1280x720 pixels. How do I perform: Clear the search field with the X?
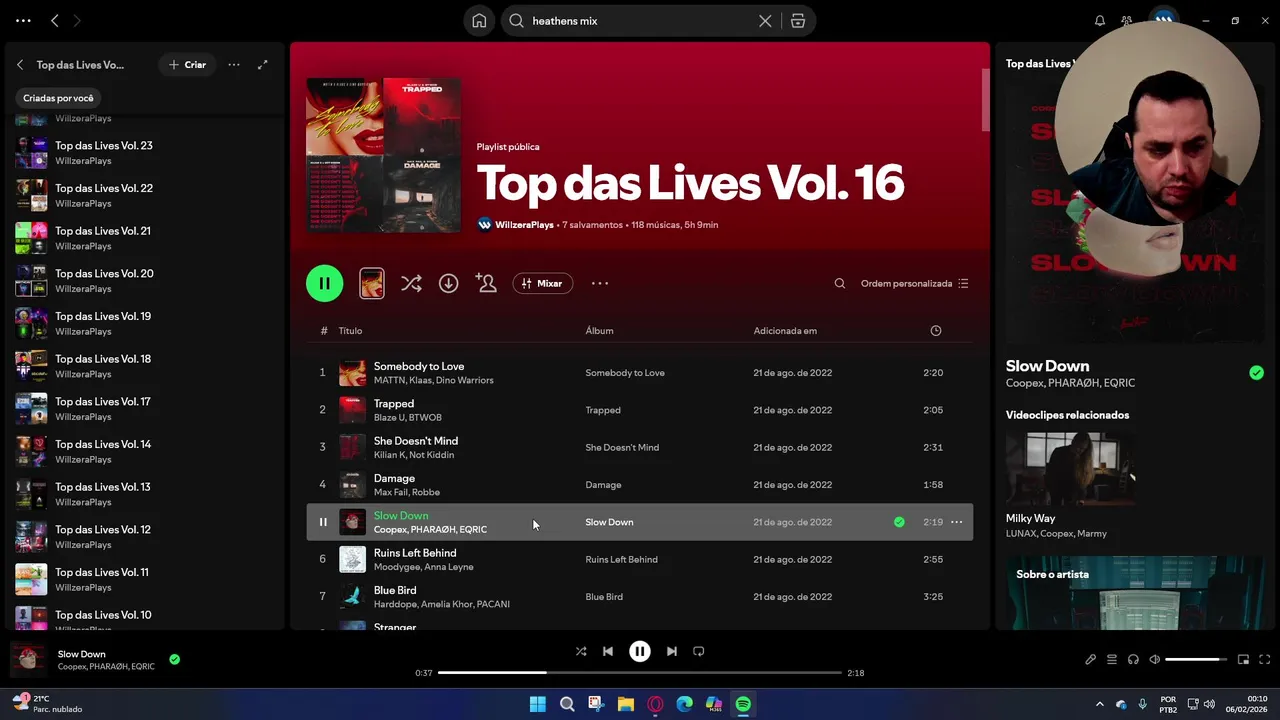pos(765,21)
